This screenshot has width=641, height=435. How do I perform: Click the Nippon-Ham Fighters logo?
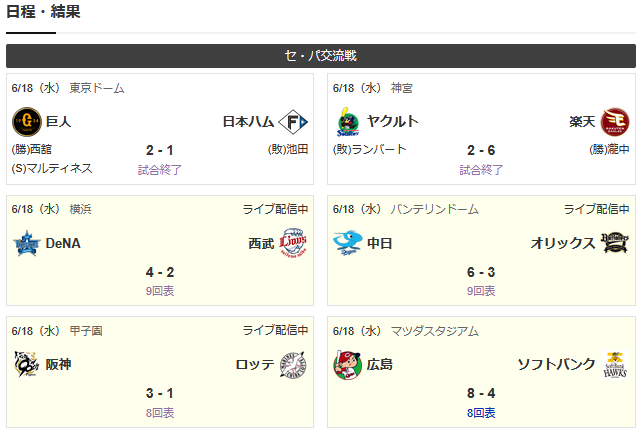point(293,121)
